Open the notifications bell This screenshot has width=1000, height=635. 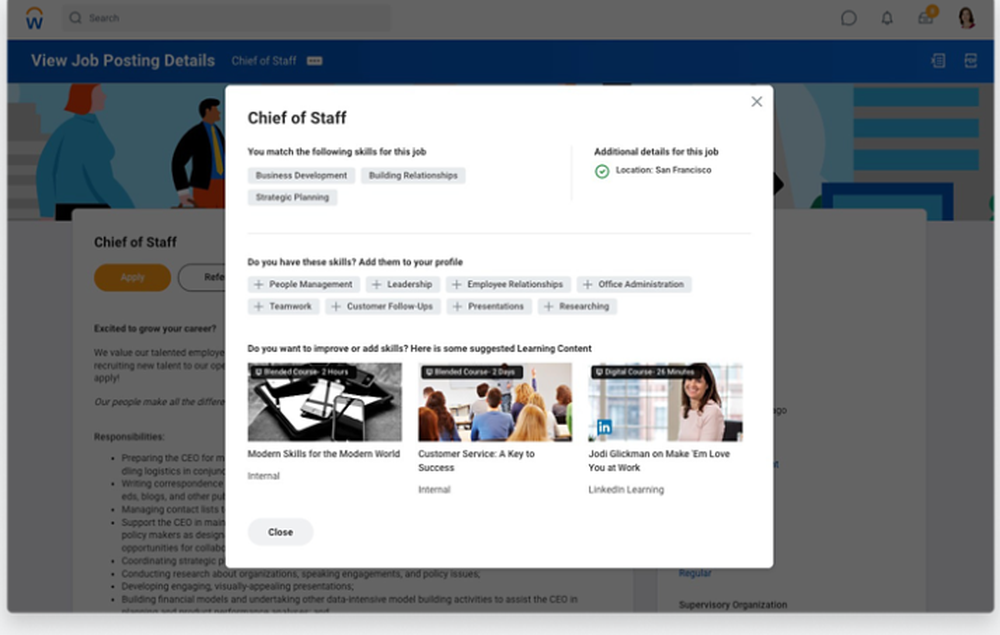click(886, 18)
